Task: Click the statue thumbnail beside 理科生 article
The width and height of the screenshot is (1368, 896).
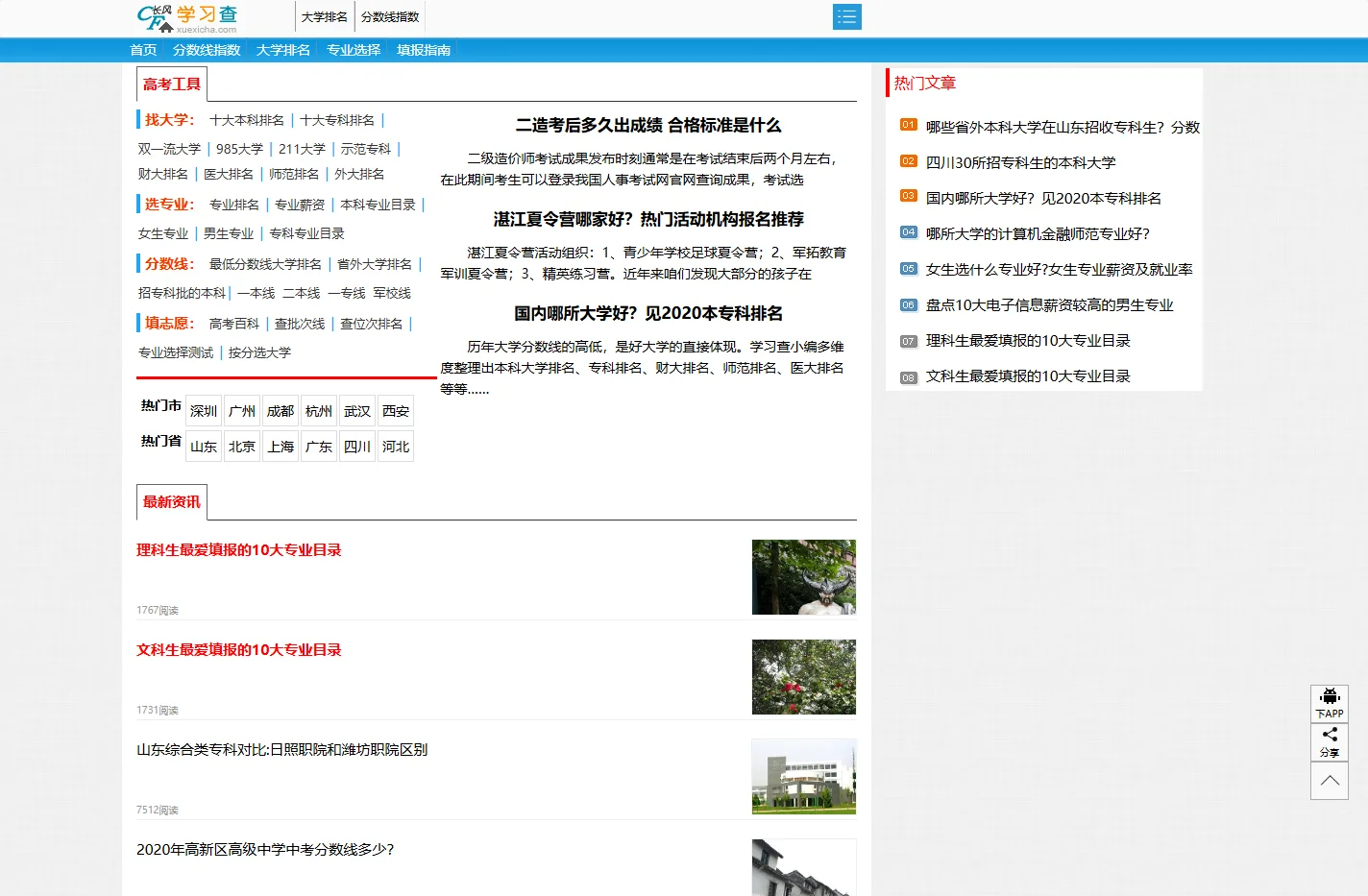Action: (x=804, y=577)
